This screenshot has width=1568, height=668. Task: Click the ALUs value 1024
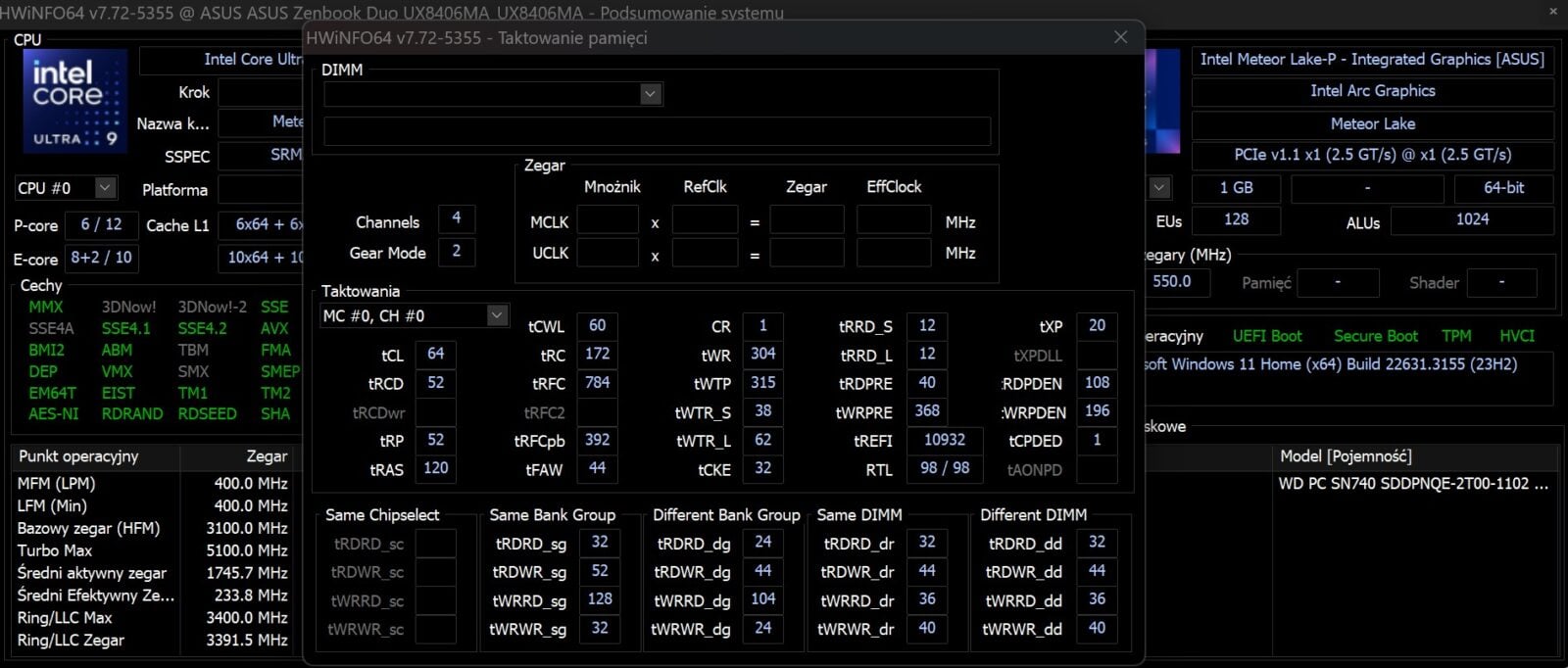(x=1472, y=220)
